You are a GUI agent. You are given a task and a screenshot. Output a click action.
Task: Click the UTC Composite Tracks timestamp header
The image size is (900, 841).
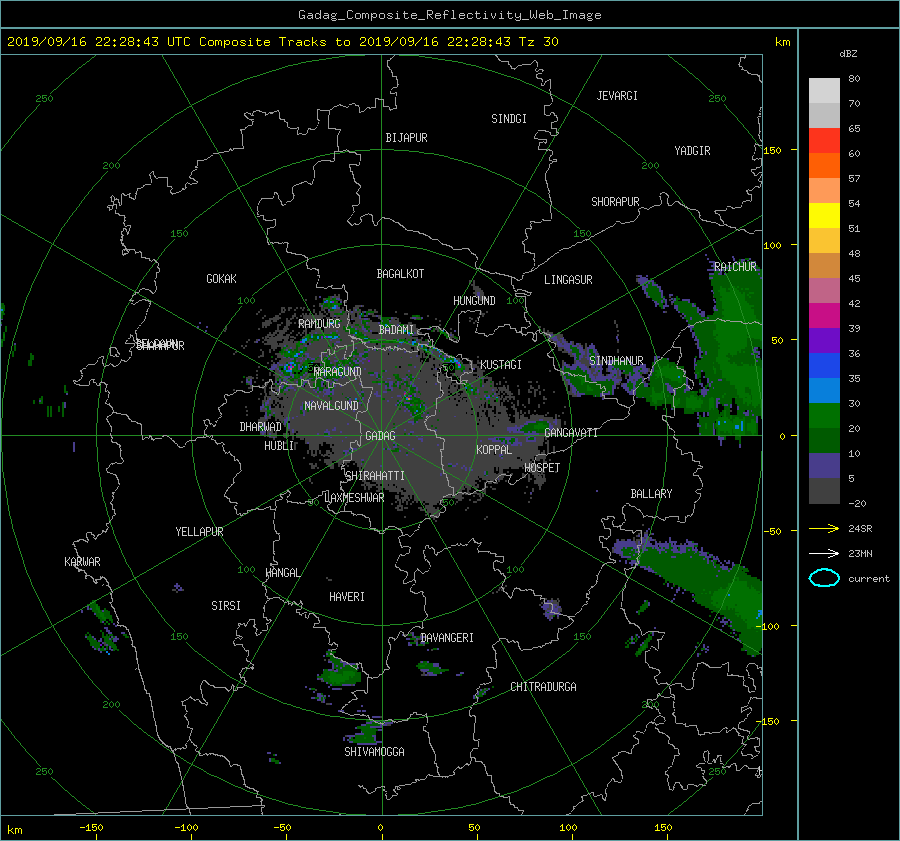(282, 42)
